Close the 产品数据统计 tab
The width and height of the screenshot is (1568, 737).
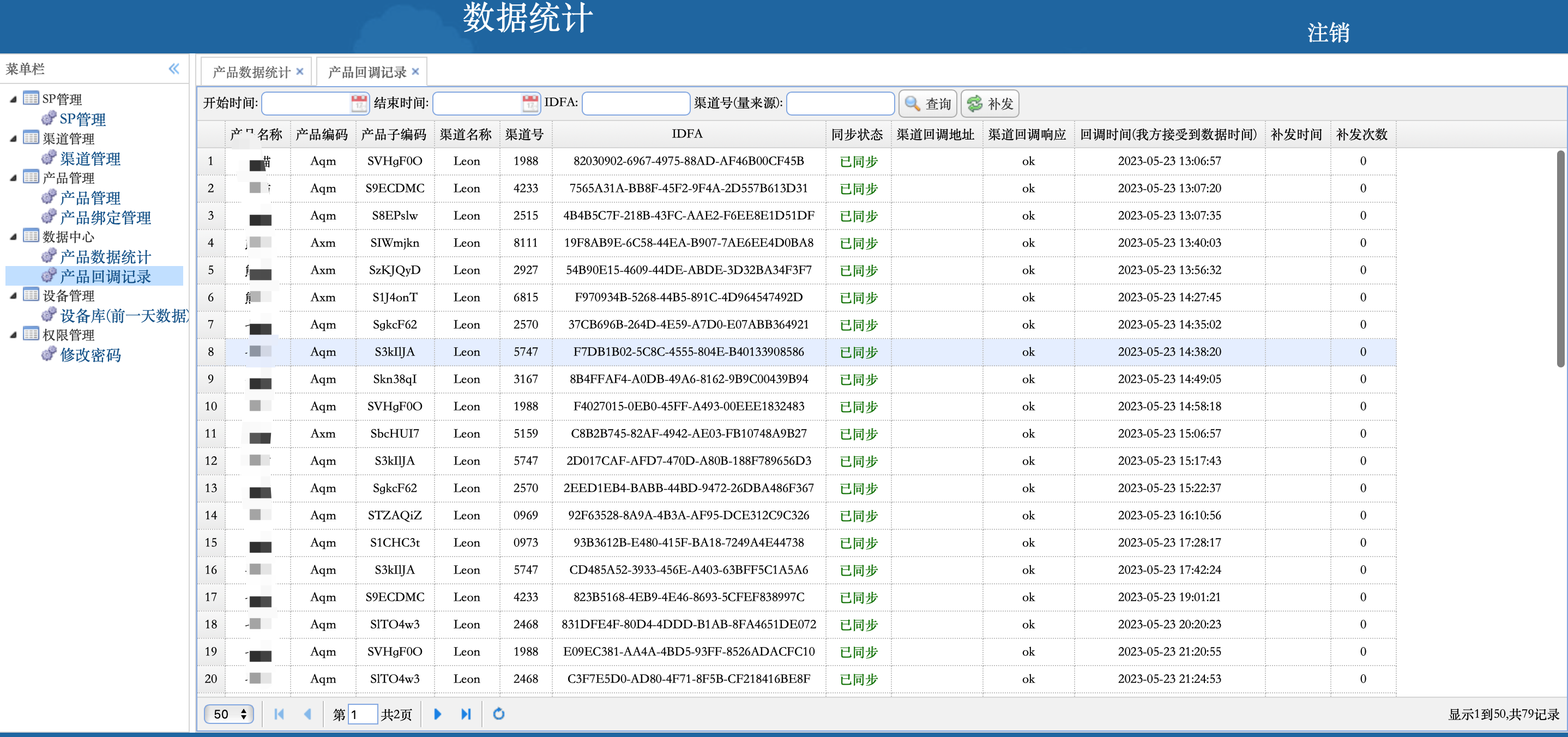pyautogui.click(x=299, y=72)
